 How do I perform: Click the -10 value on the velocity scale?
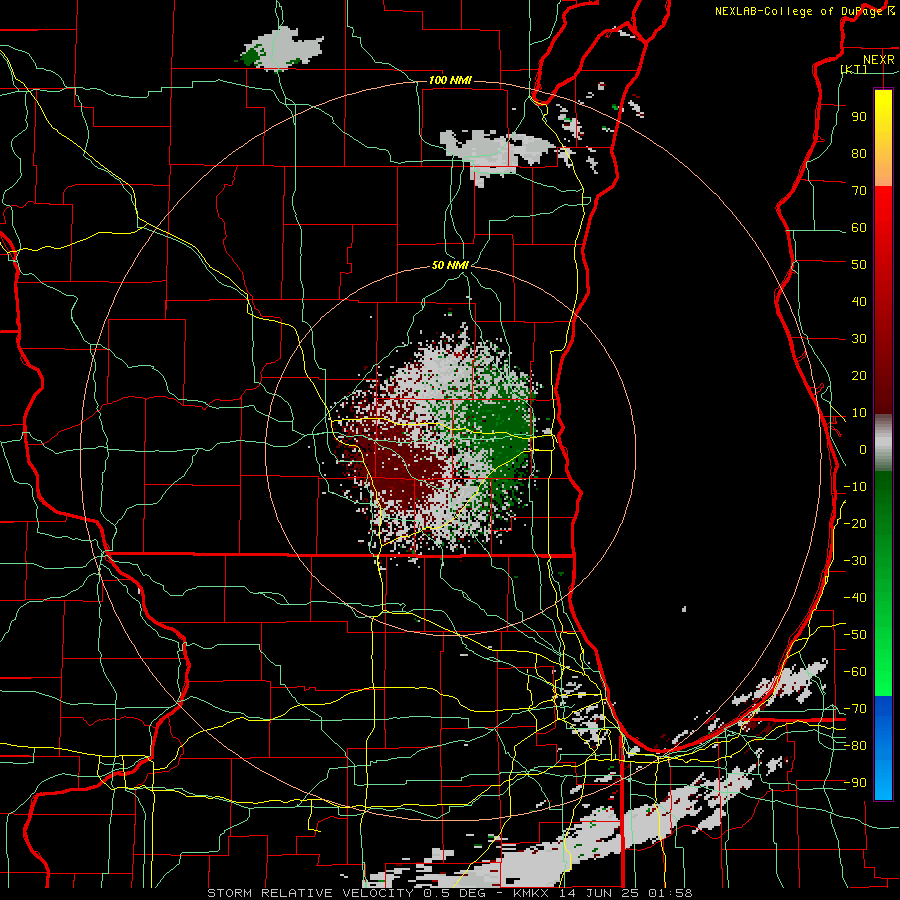855,487
